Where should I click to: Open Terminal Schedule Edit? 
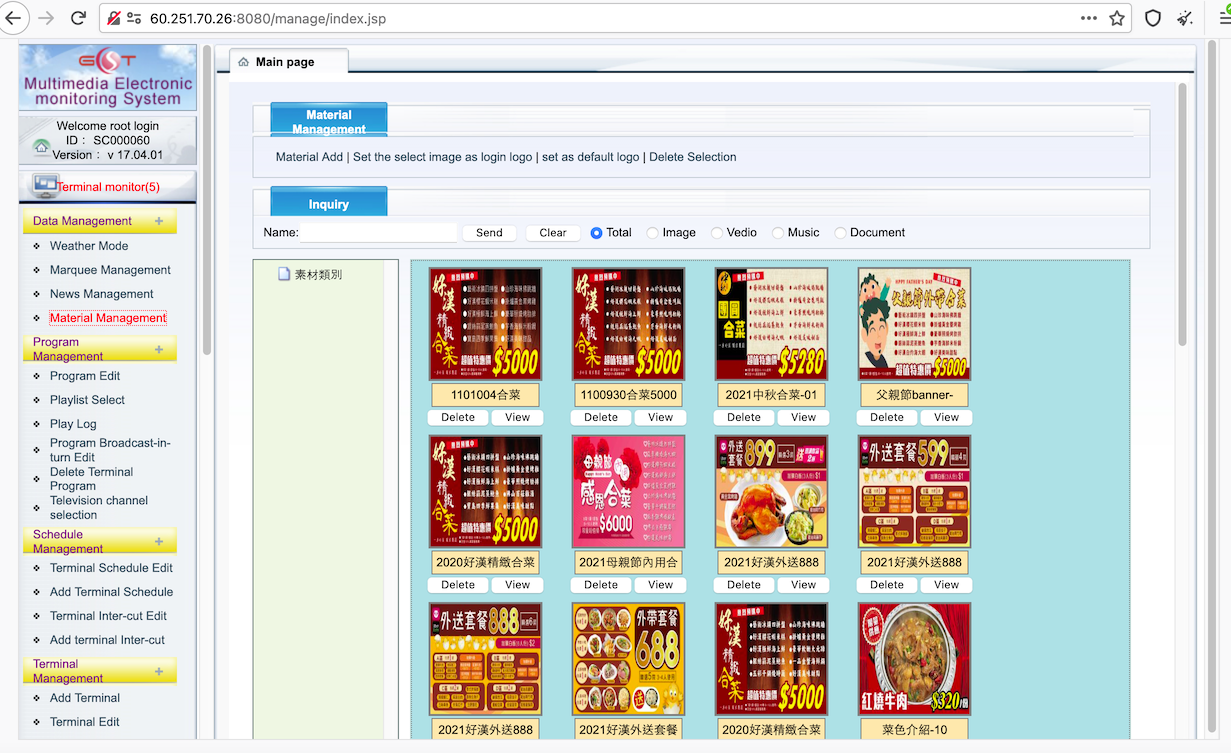111,568
